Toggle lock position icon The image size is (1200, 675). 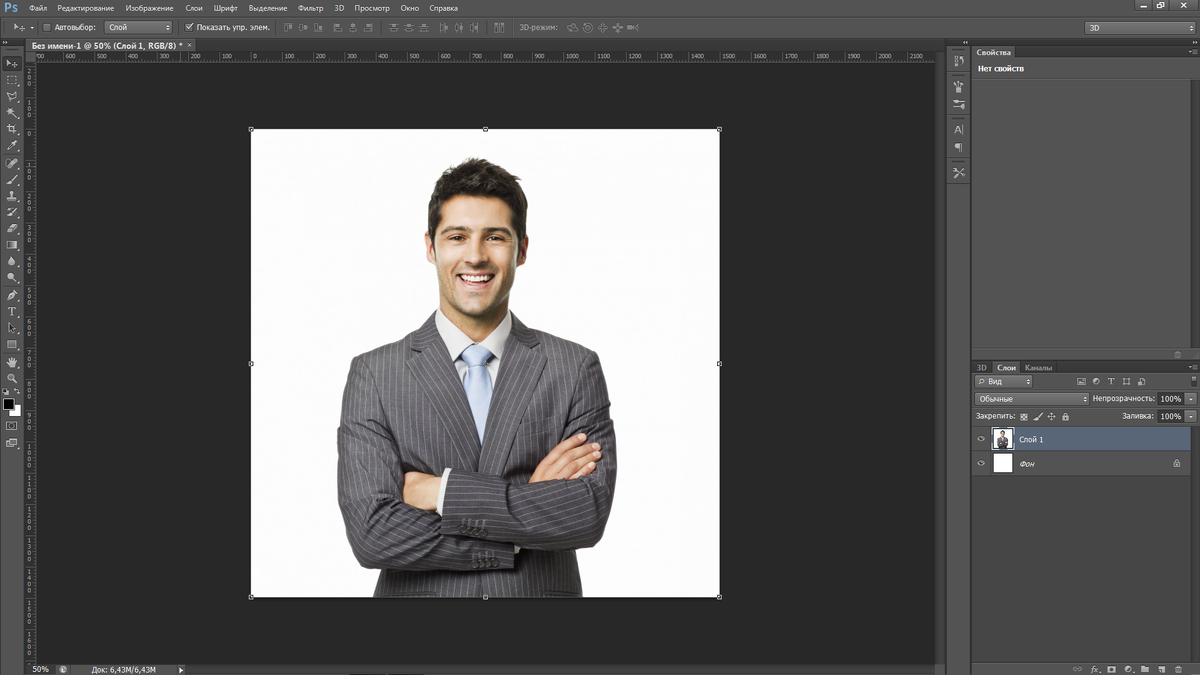[1052, 416]
